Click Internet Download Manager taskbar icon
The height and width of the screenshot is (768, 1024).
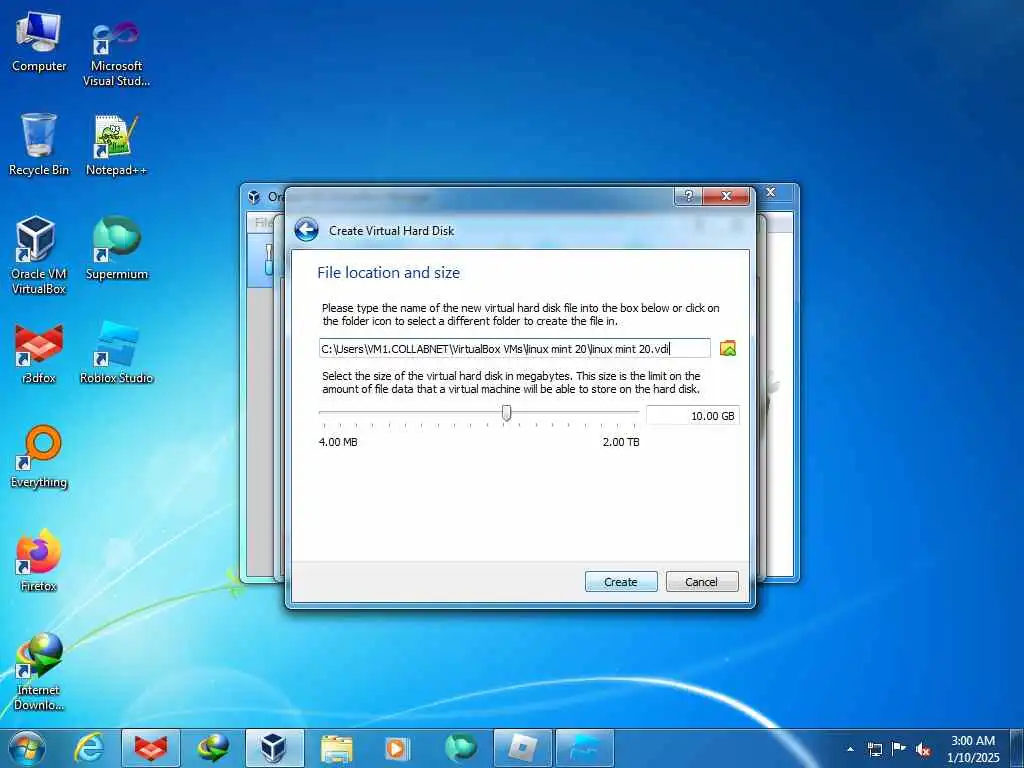[x=213, y=748]
